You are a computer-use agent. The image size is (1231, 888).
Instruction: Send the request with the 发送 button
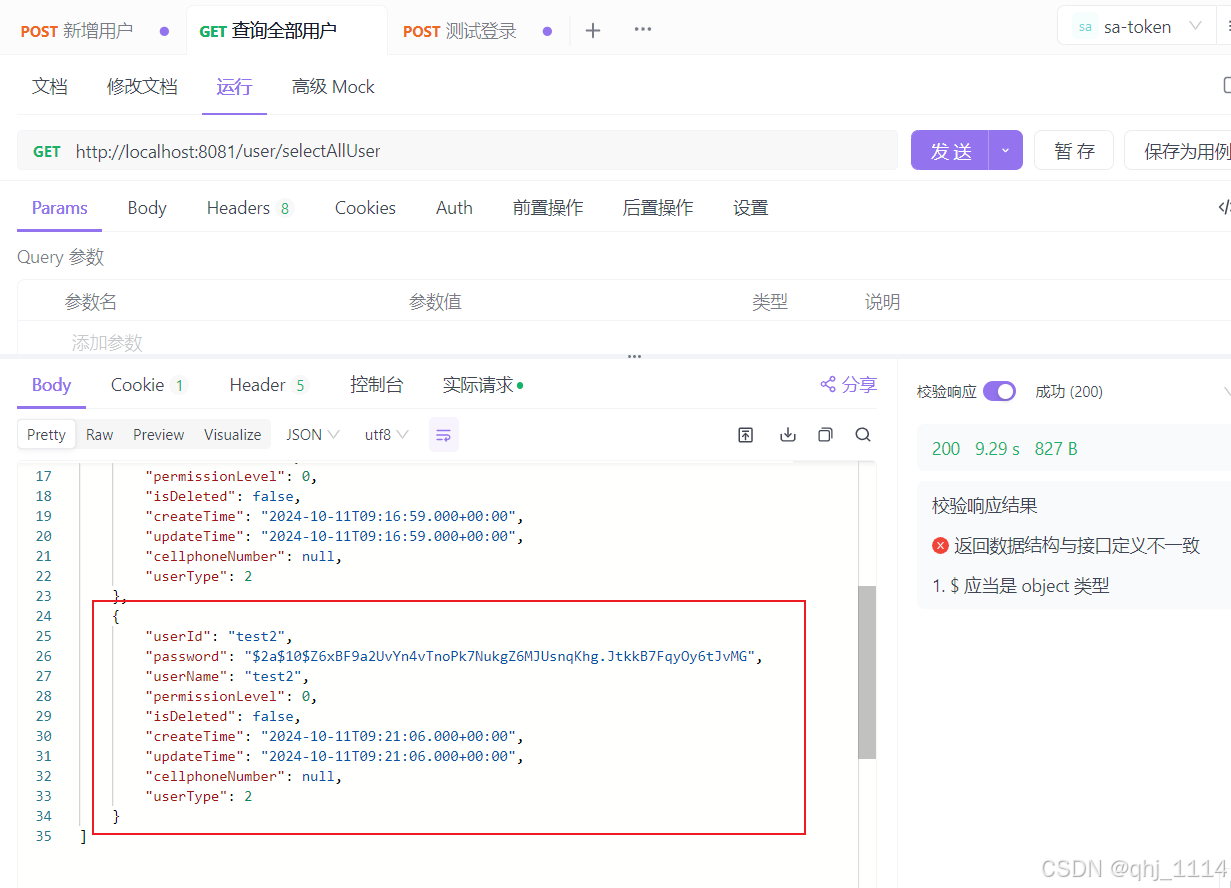(950, 150)
